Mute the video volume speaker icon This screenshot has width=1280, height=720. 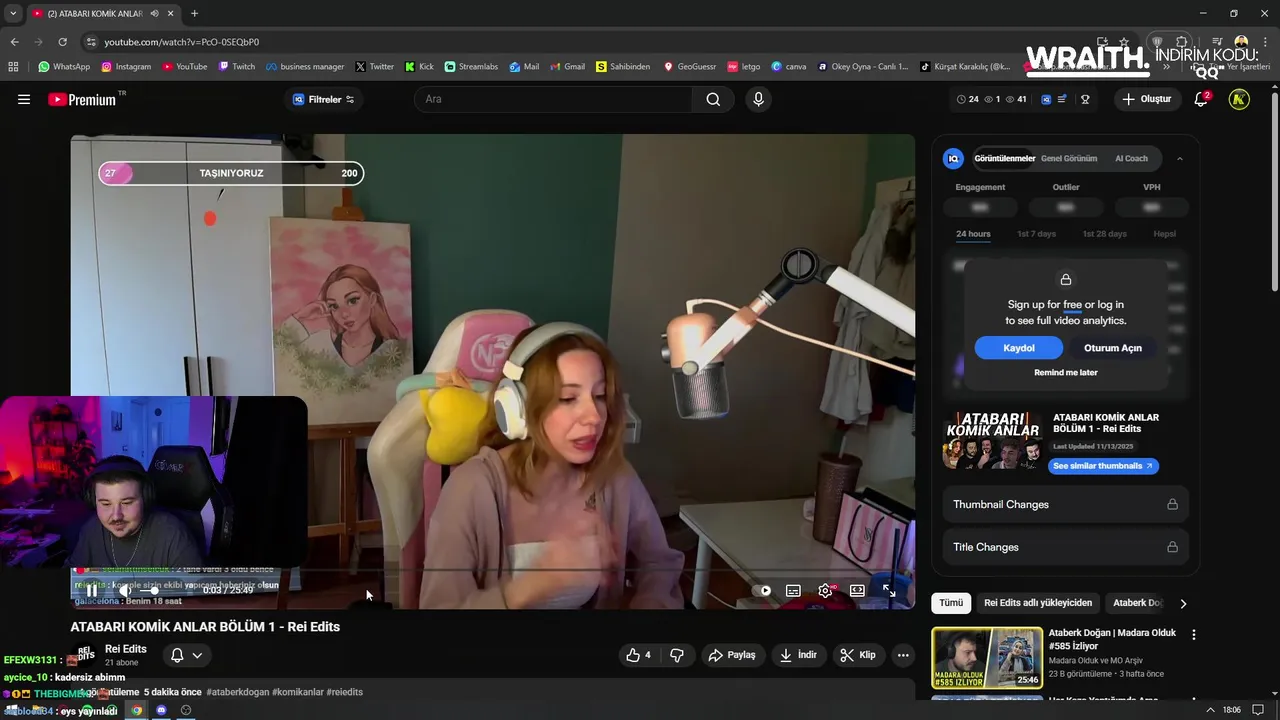pos(125,590)
